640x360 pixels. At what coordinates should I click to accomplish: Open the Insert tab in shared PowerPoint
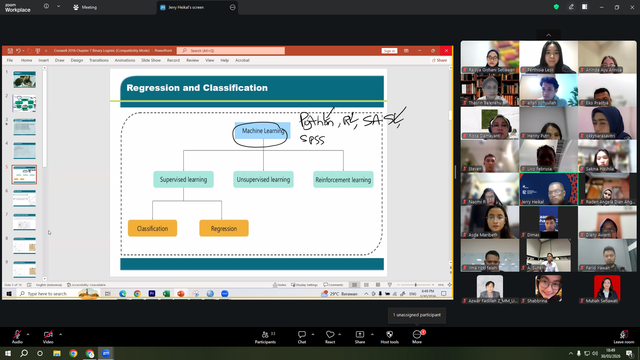(44, 60)
